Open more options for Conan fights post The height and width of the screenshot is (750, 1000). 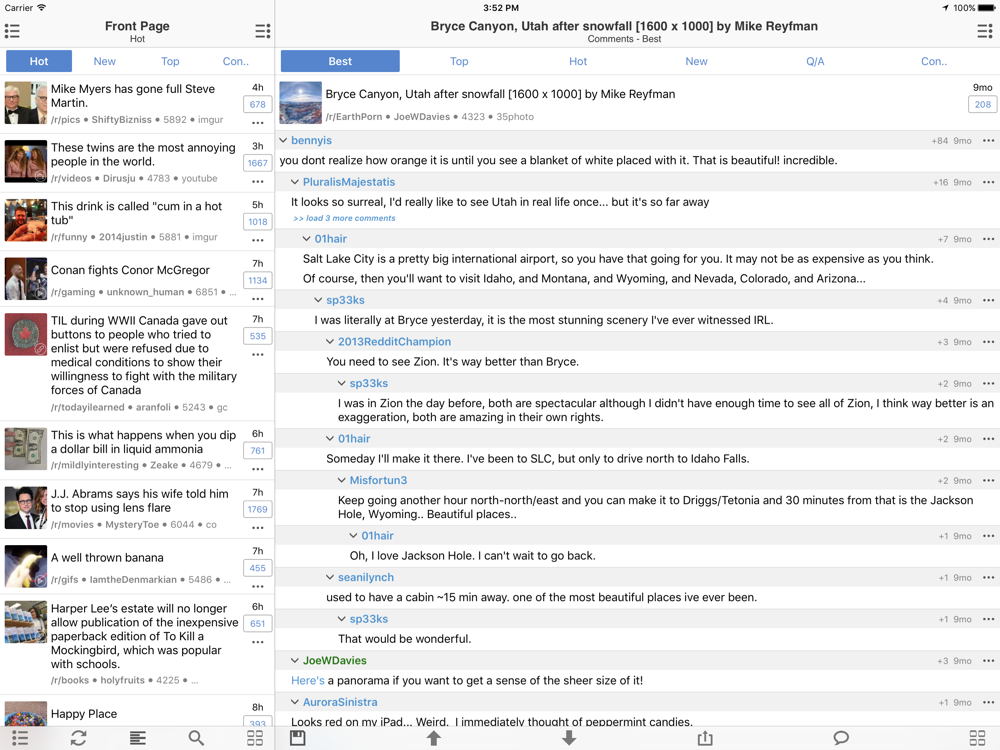point(258,298)
